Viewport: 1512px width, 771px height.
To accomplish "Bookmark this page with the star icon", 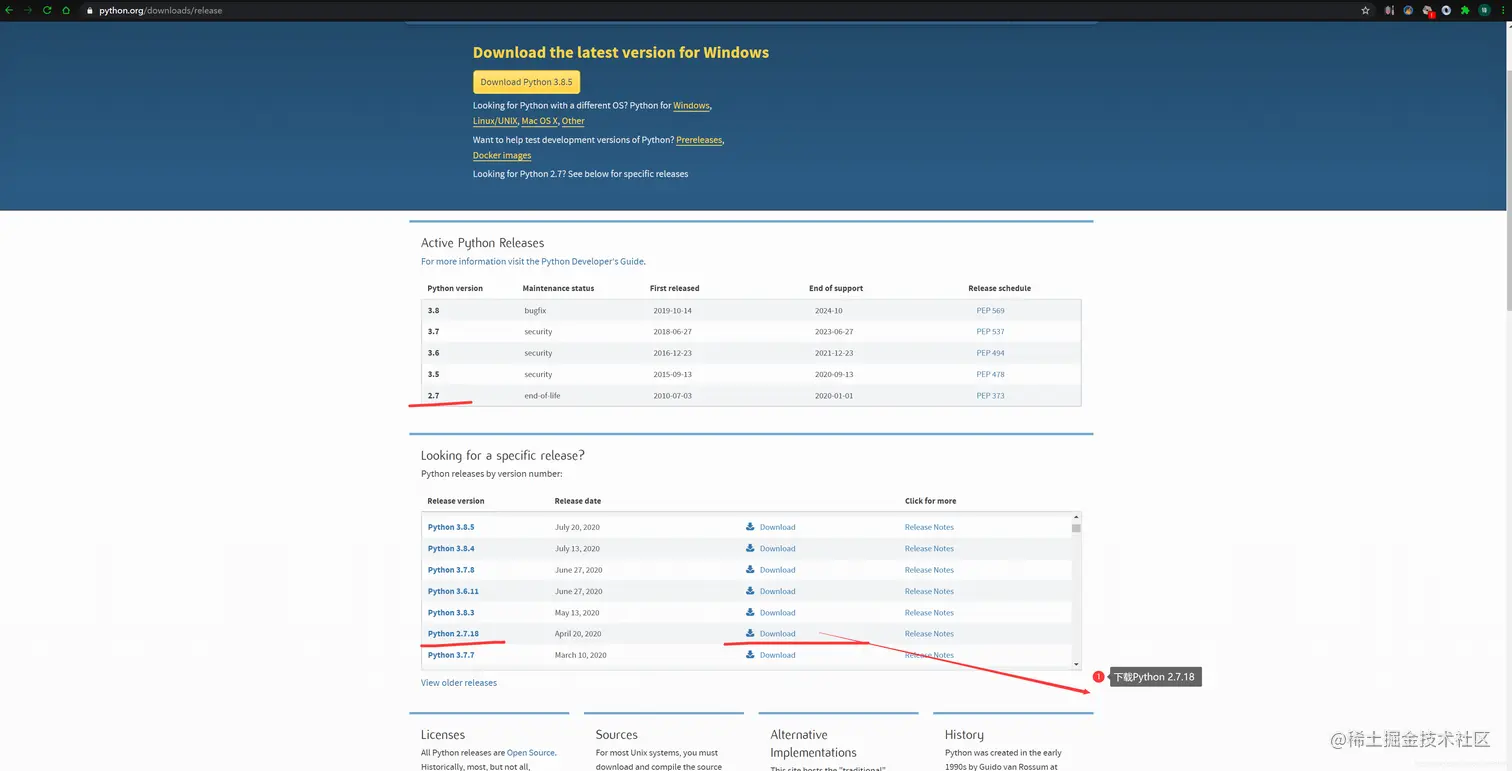I will pyautogui.click(x=1366, y=10).
